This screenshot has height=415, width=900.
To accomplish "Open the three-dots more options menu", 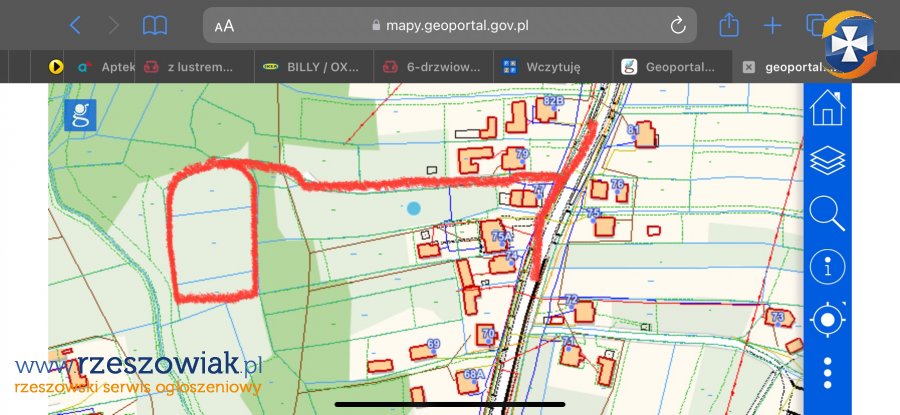I will point(828,372).
